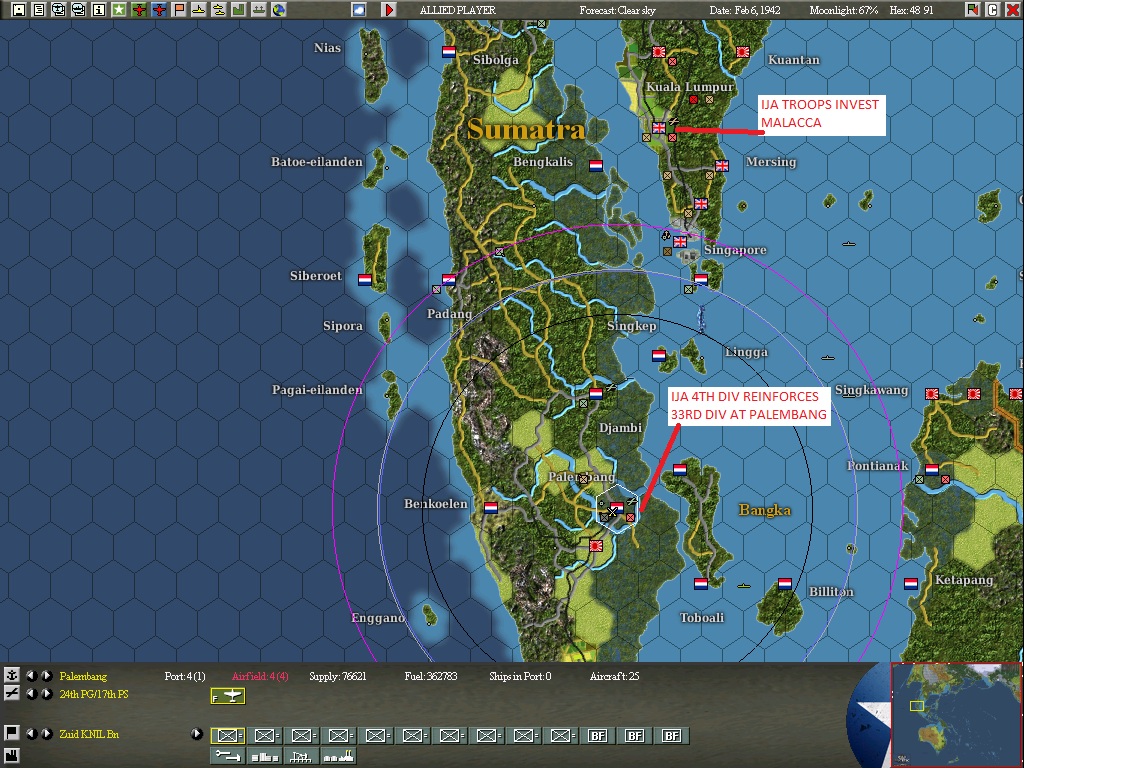This screenshot has width=1137, height=774.
Task: Click the airfield plane icon beside 24th PG/17th PS
Action: coord(12,693)
